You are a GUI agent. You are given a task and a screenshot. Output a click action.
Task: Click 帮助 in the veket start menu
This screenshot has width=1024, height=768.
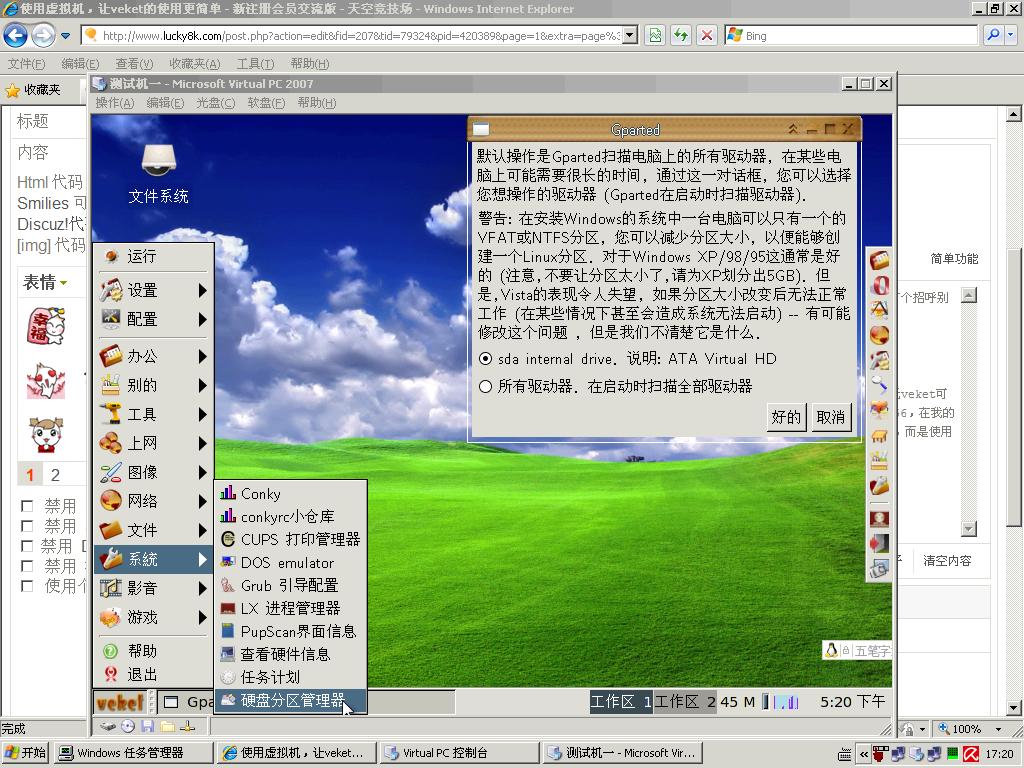pos(153,650)
